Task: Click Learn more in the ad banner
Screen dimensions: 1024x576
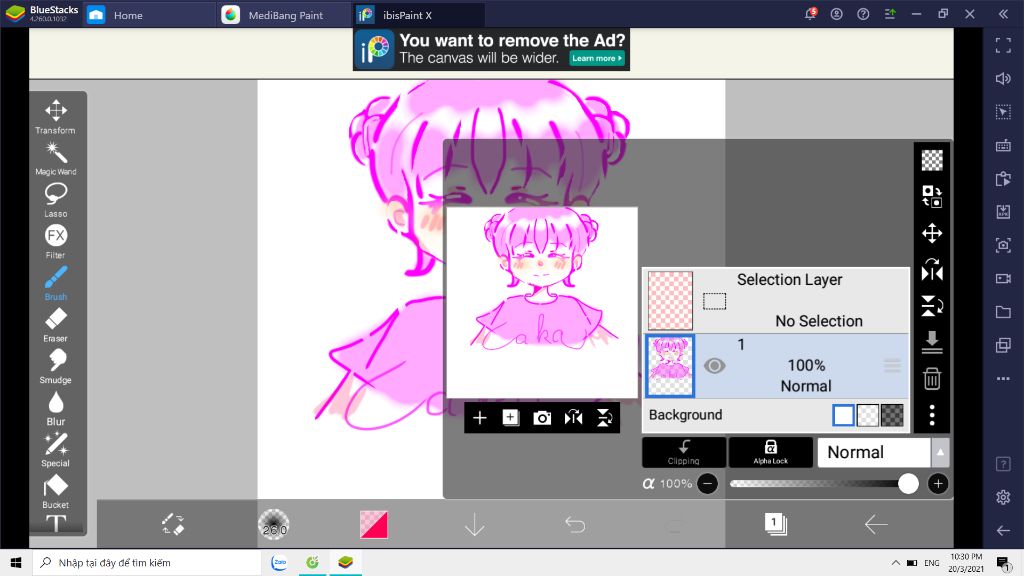Action: [597, 58]
